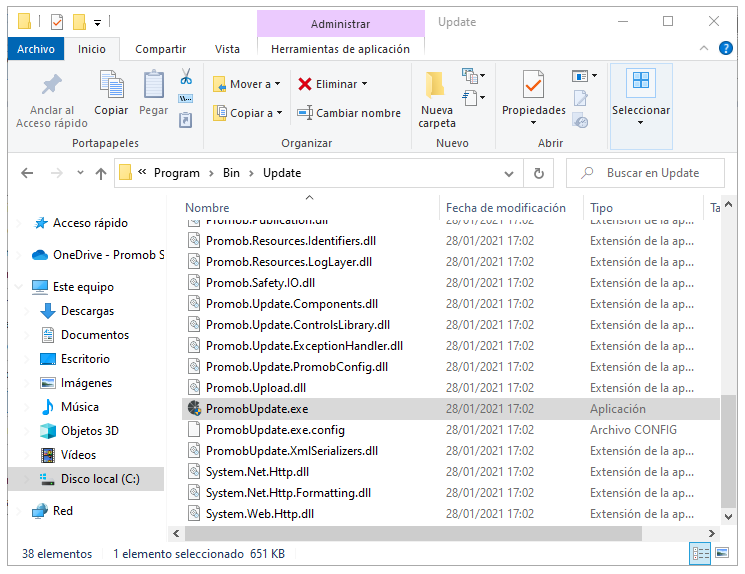Expand the Copiar a dropdown

279,113
